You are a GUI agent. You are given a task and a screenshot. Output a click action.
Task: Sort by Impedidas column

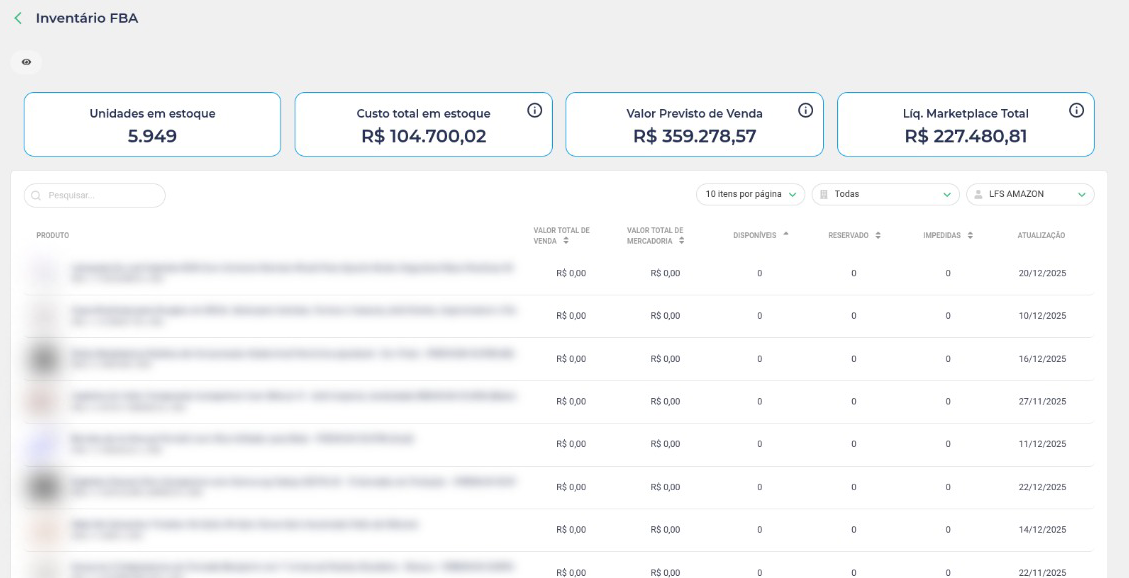[948, 236]
